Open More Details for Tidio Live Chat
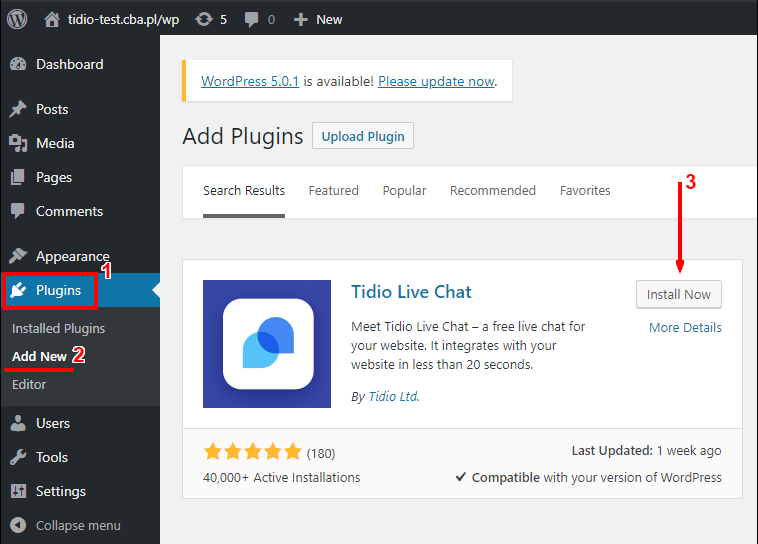Screen dimensions: 758x544 pyautogui.click(x=685, y=327)
